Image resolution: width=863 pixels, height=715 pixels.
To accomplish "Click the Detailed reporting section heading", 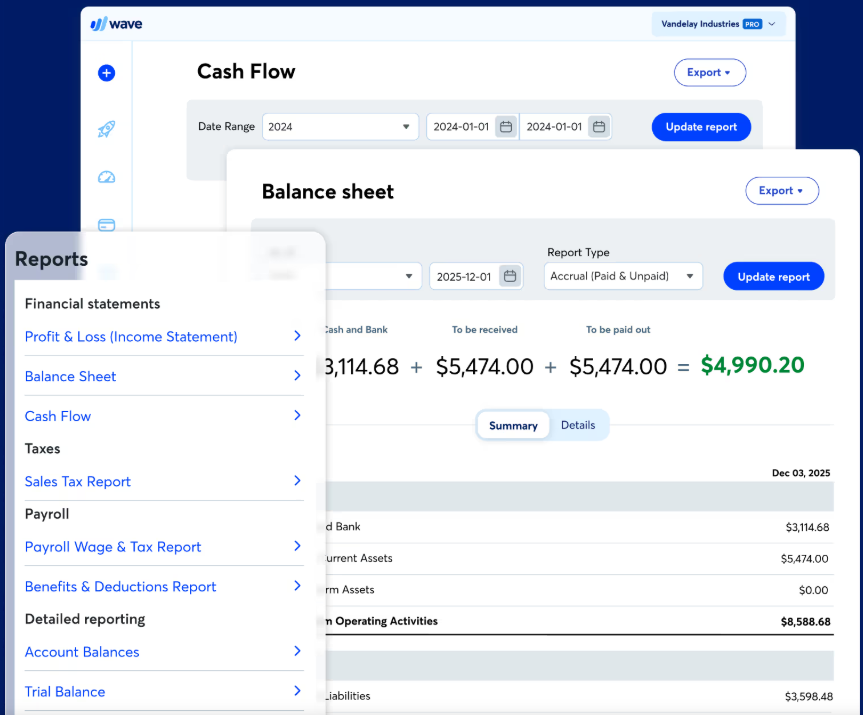I will tap(85, 619).
